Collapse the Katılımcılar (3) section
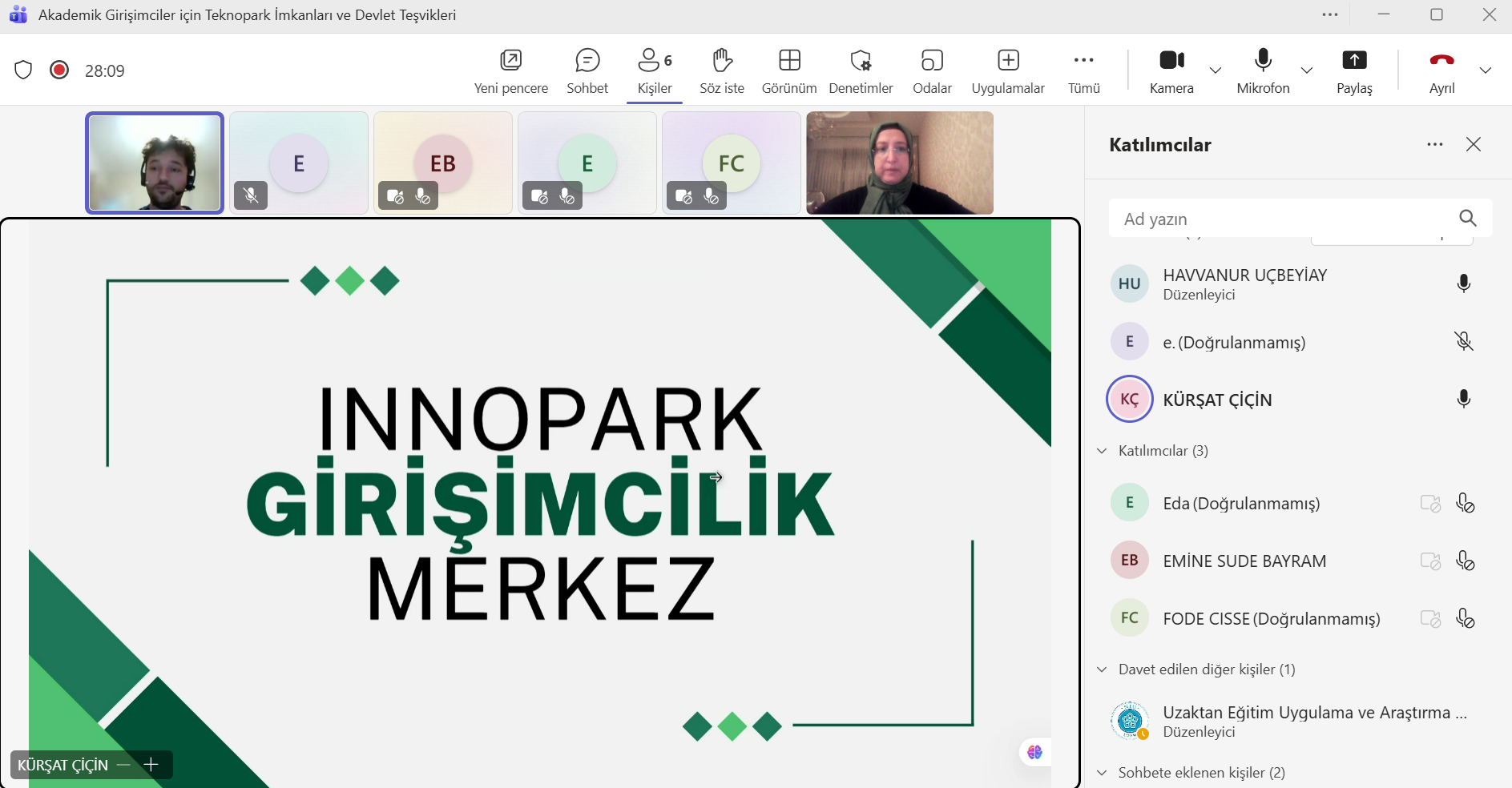The image size is (1512, 788). click(x=1102, y=451)
